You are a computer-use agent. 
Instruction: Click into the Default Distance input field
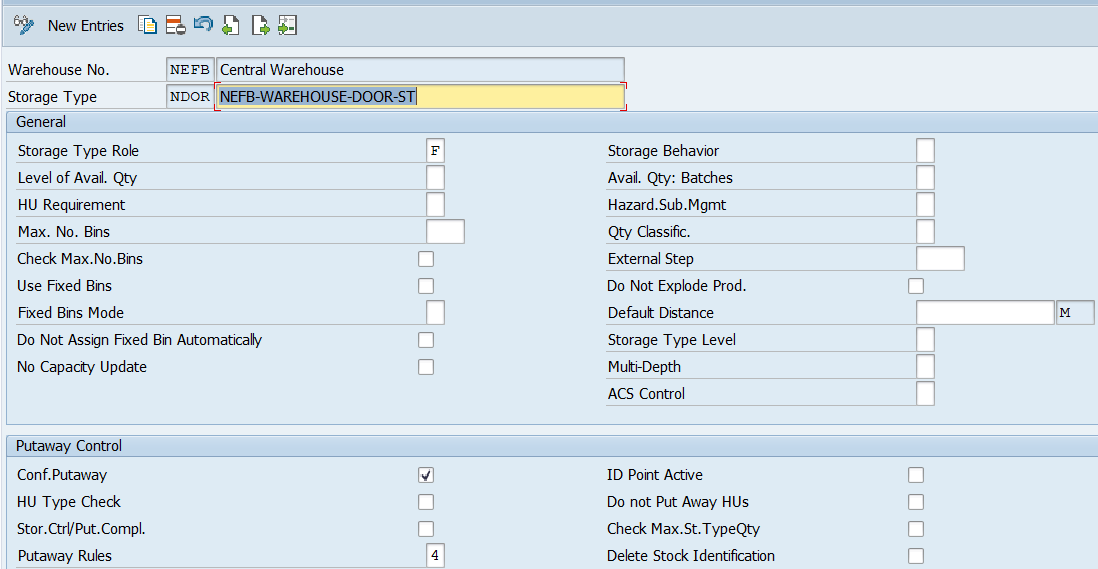[985, 313]
